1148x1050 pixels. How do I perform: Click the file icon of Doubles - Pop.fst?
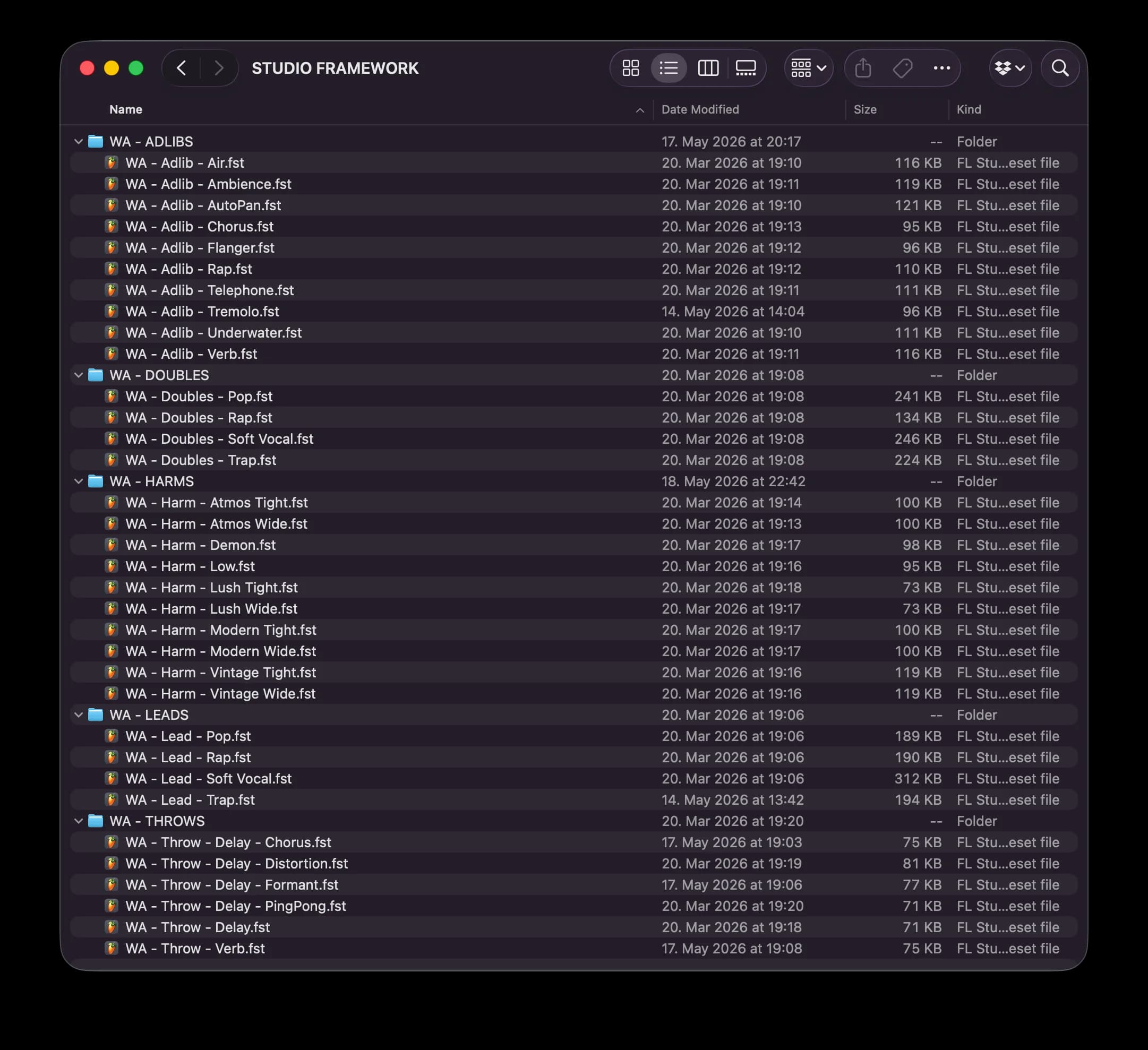coord(112,396)
